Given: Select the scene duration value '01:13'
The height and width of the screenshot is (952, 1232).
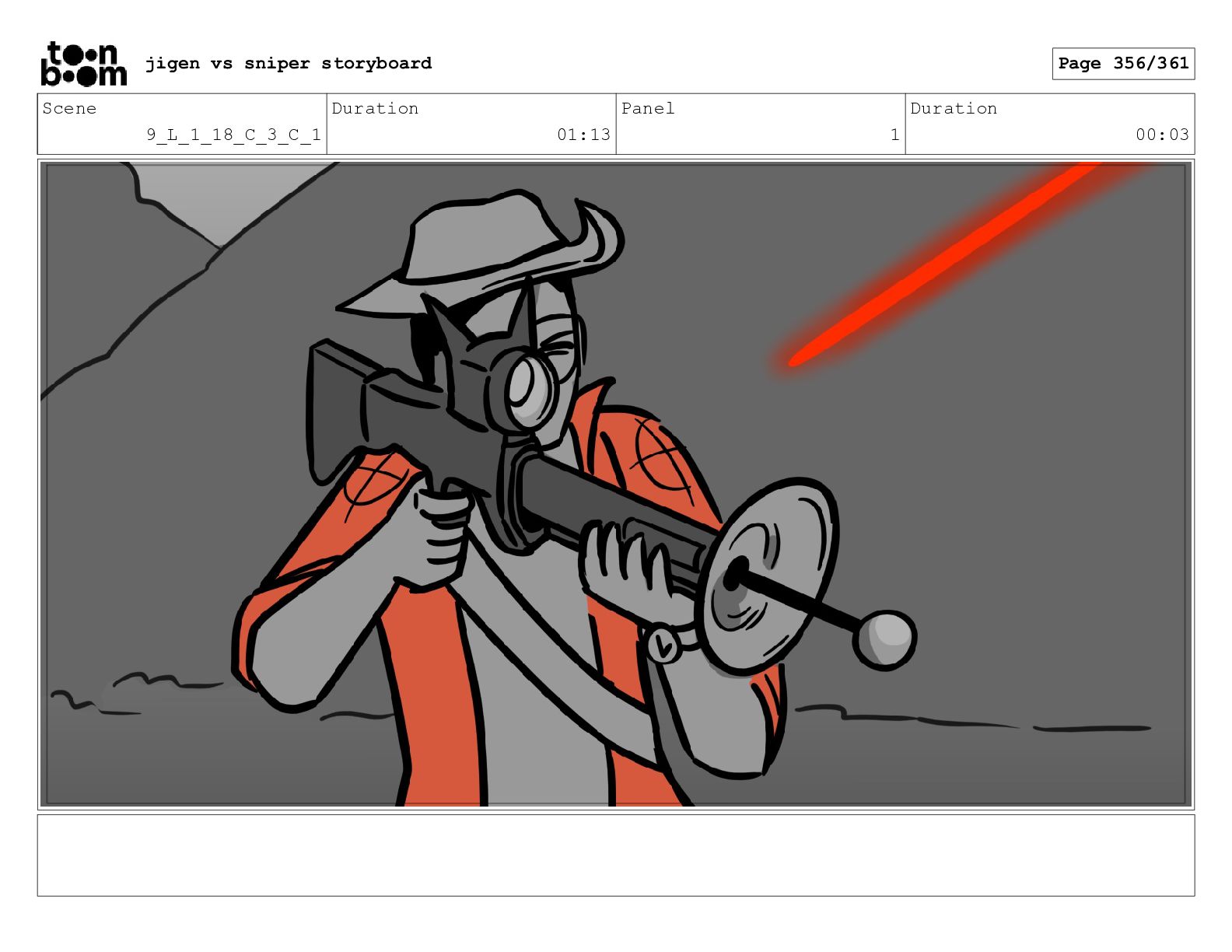Looking at the screenshot, I should click(583, 135).
